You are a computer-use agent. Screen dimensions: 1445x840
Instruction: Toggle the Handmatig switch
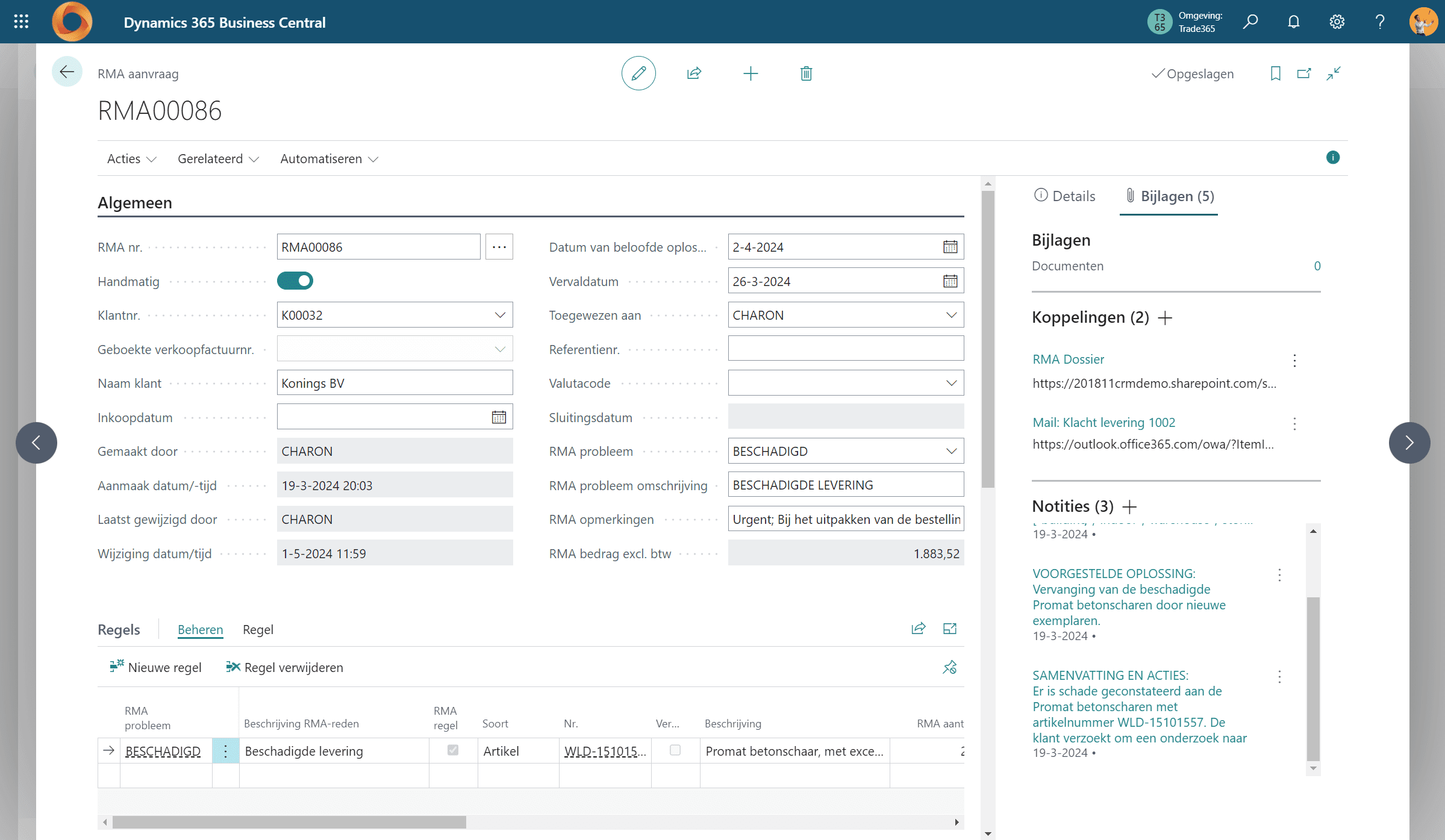295,281
